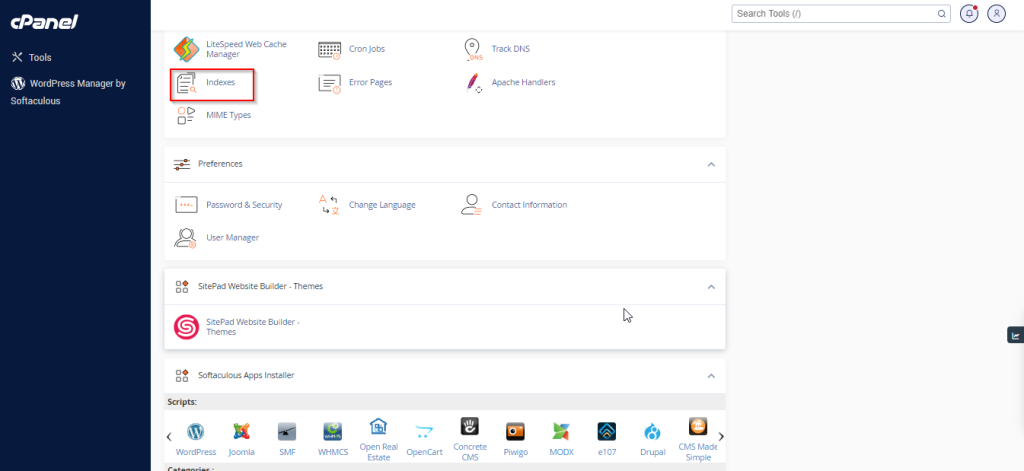The width and height of the screenshot is (1024, 471).
Task: Launch SitePad Website Builder logo icon
Action: pos(186,327)
